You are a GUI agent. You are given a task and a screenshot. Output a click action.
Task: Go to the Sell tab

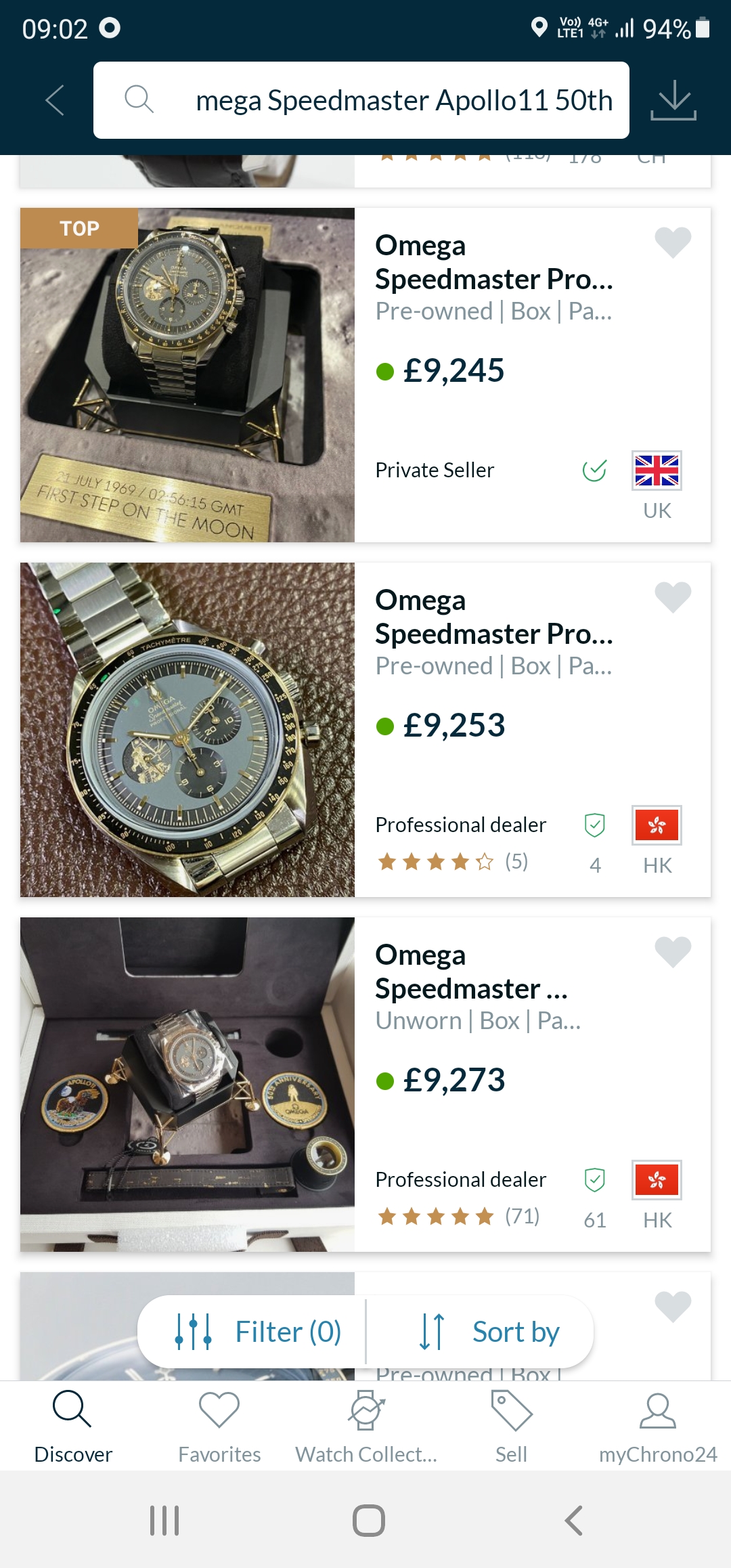[x=511, y=1426]
